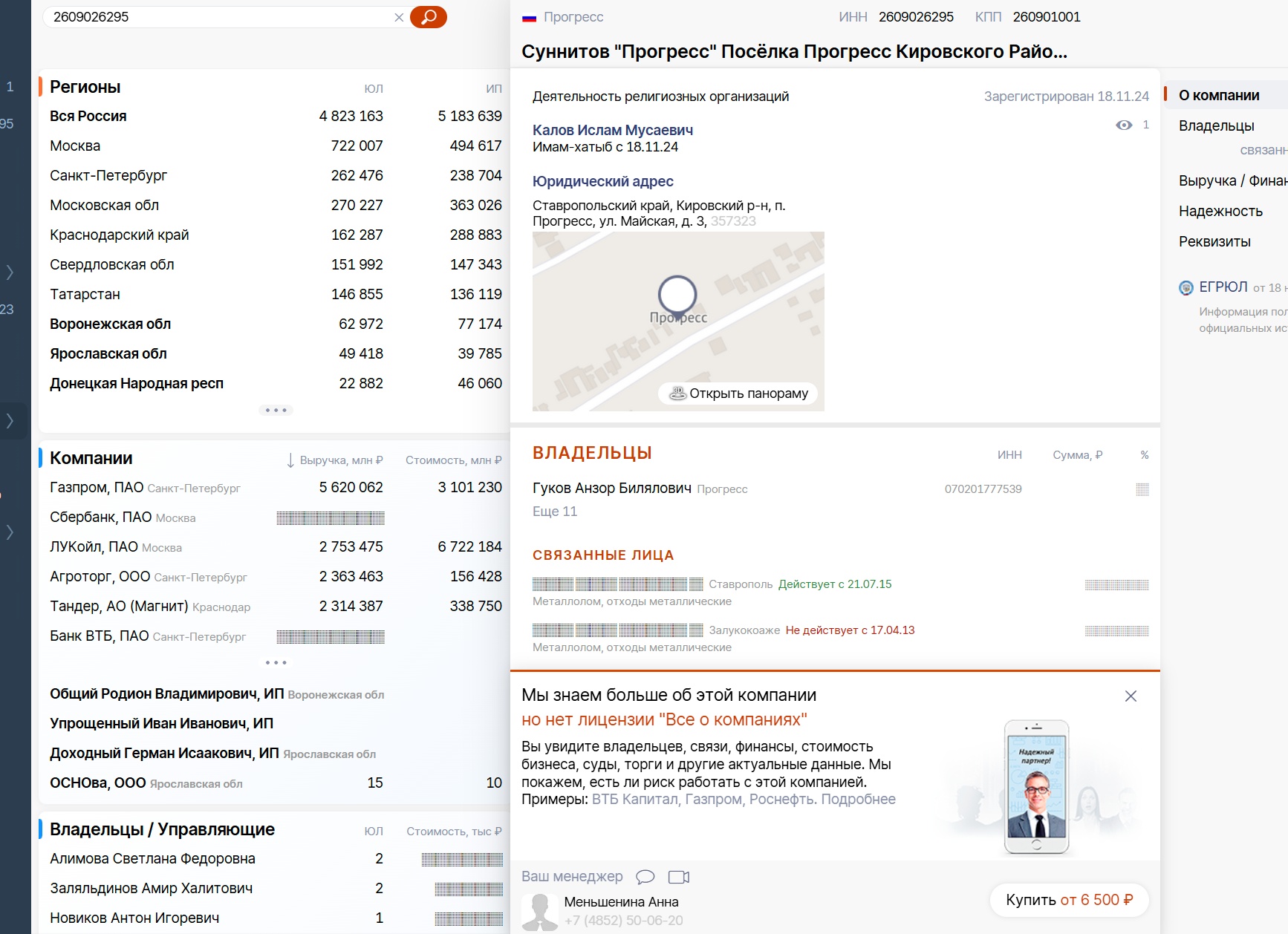This screenshot has width=1288, height=934.
Task: Click Купить от 6 500 ₽ button
Action: pyautogui.click(x=1069, y=900)
